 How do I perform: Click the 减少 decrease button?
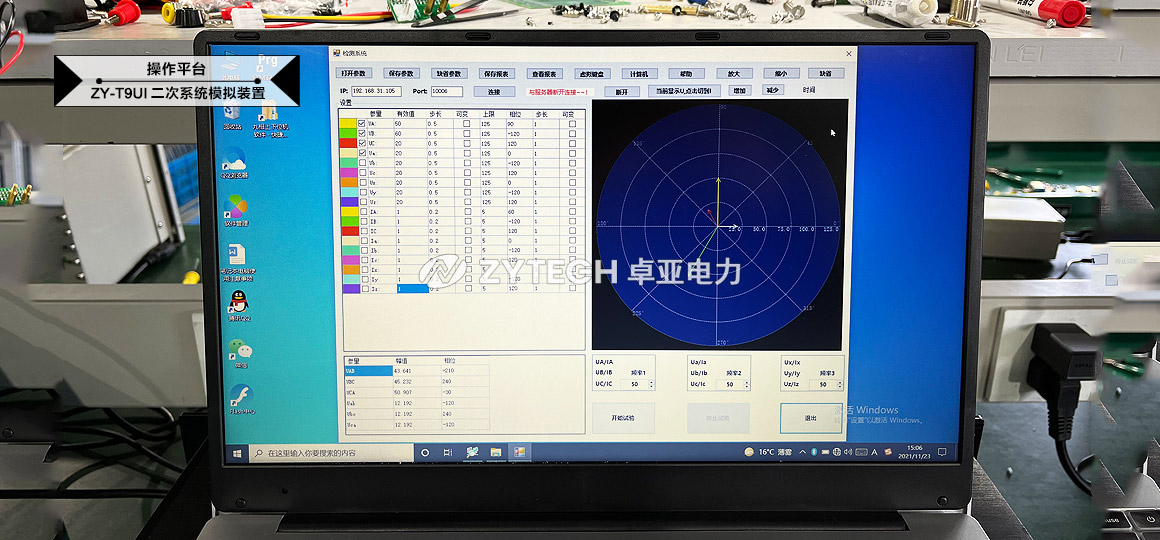point(773,90)
